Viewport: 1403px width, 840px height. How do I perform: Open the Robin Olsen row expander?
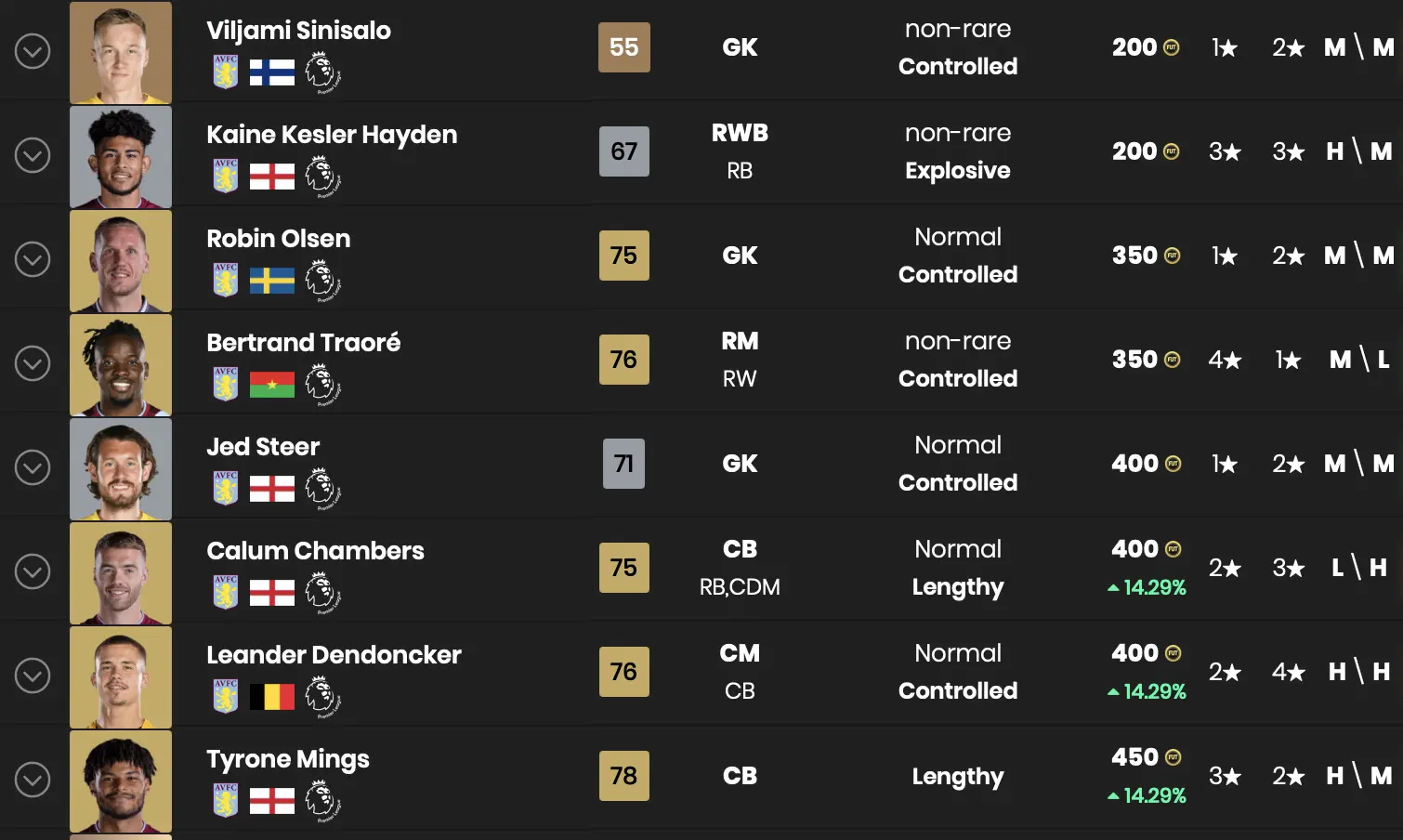tap(33, 259)
